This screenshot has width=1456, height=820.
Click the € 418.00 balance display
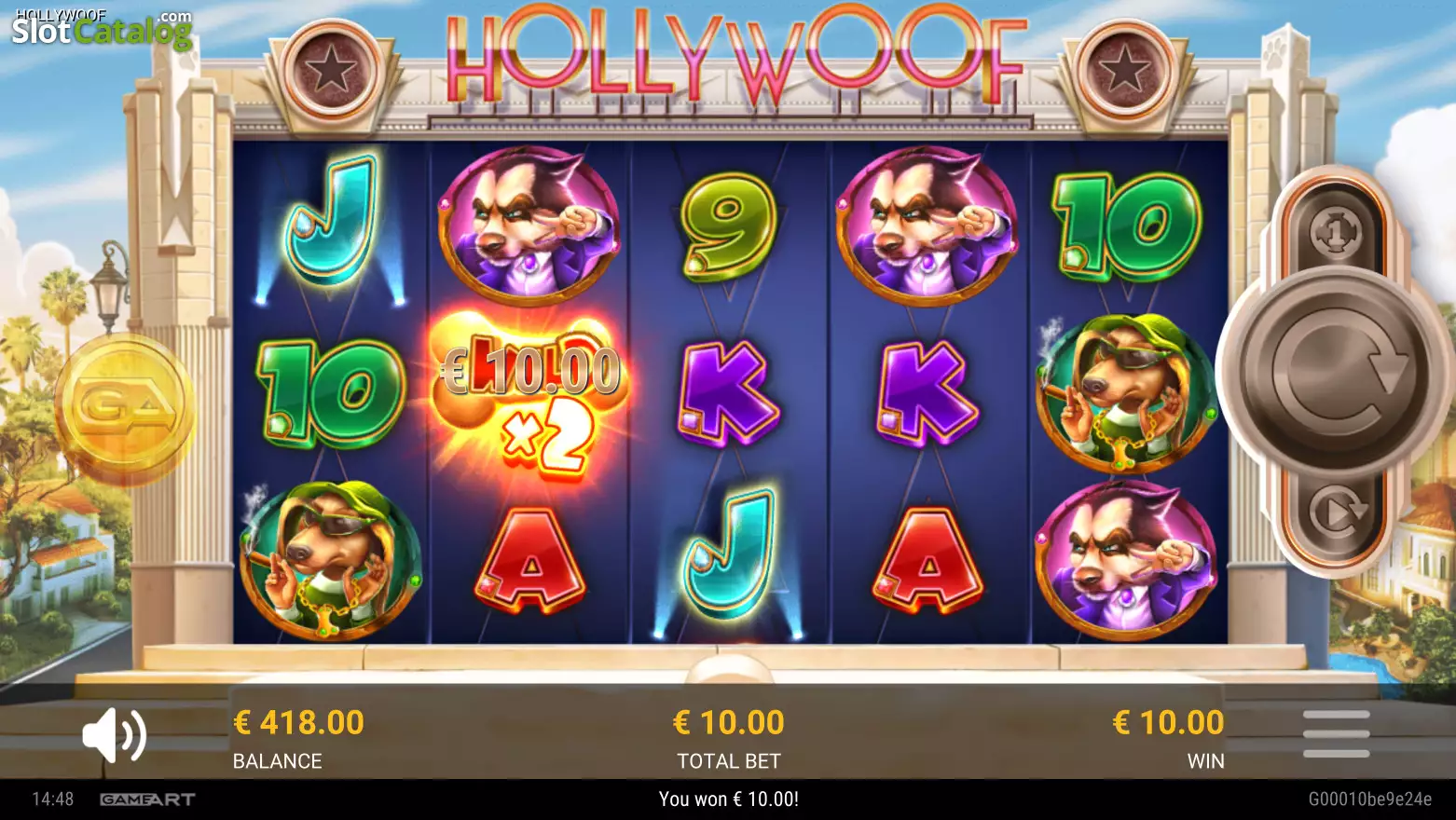pos(298,723)
